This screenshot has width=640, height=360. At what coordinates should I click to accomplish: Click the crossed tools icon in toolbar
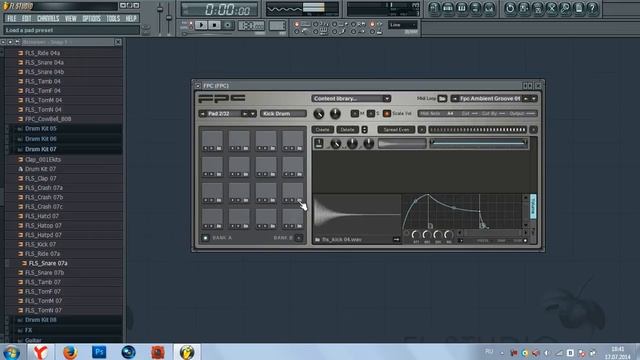[x=551, y=8]
